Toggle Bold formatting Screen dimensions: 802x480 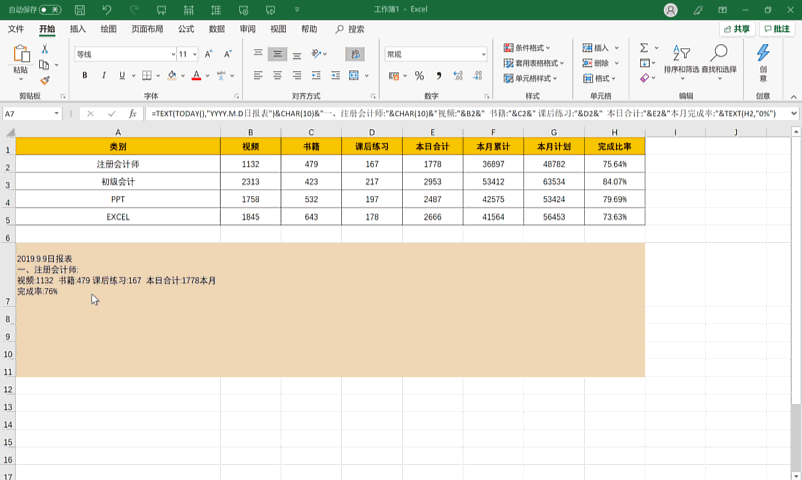(x=85, y=76)
